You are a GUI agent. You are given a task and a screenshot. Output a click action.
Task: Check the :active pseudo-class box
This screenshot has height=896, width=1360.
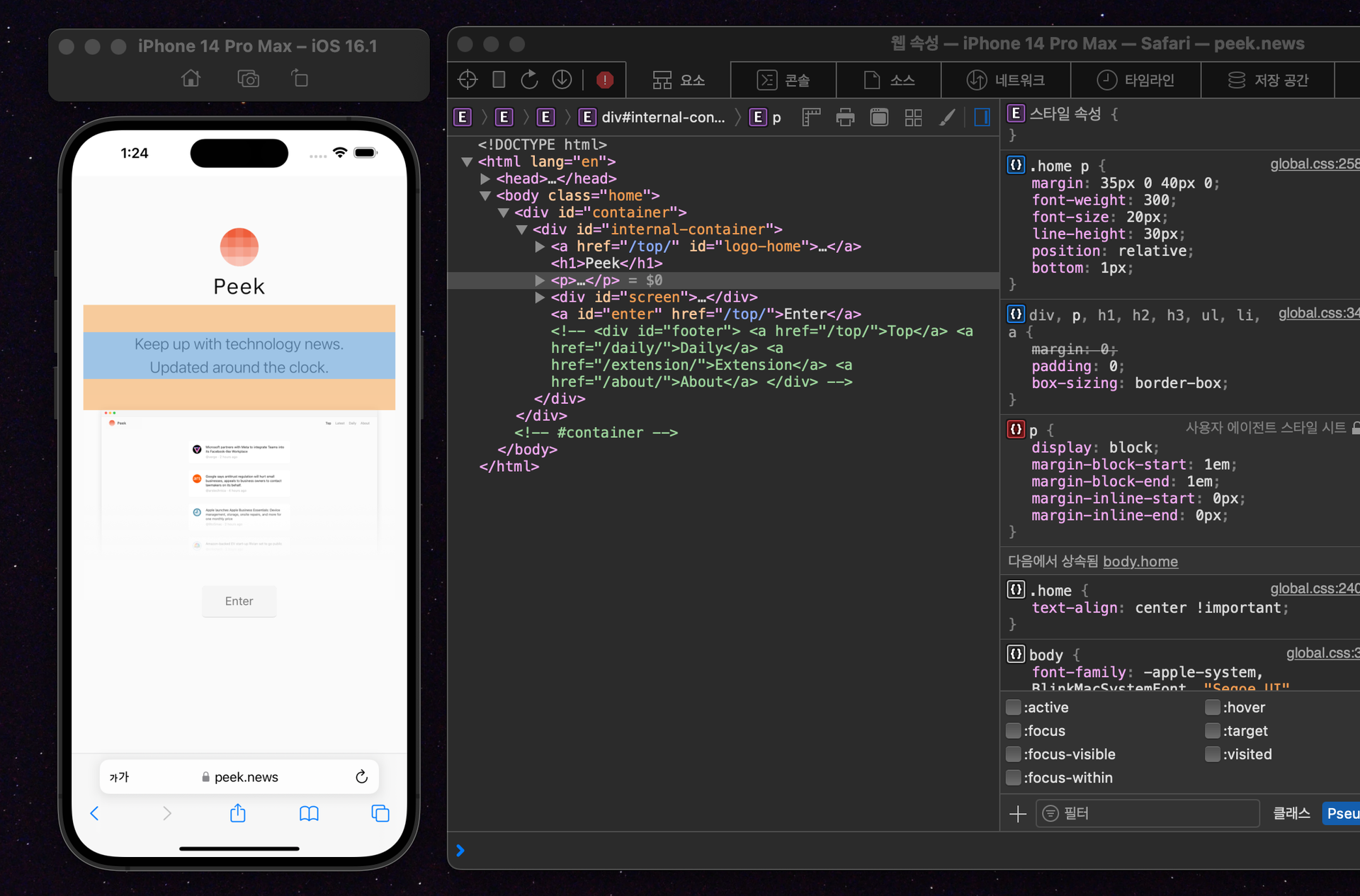click(1014, 707)
